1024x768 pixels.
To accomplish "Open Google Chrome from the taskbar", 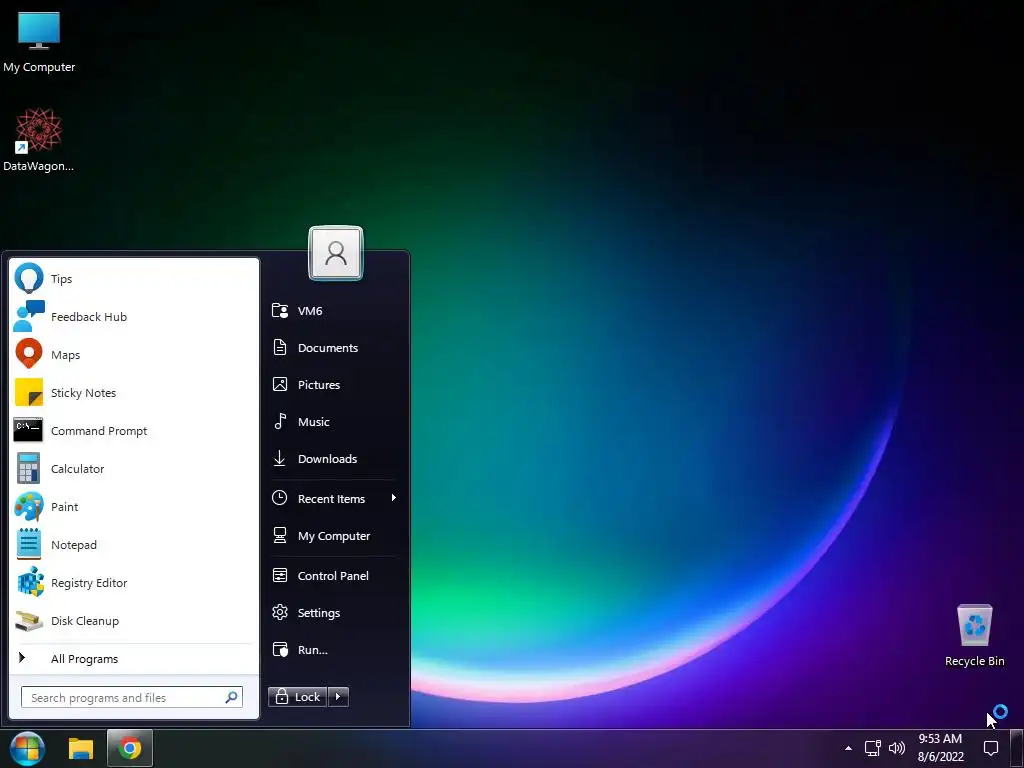I will [129, 748].
